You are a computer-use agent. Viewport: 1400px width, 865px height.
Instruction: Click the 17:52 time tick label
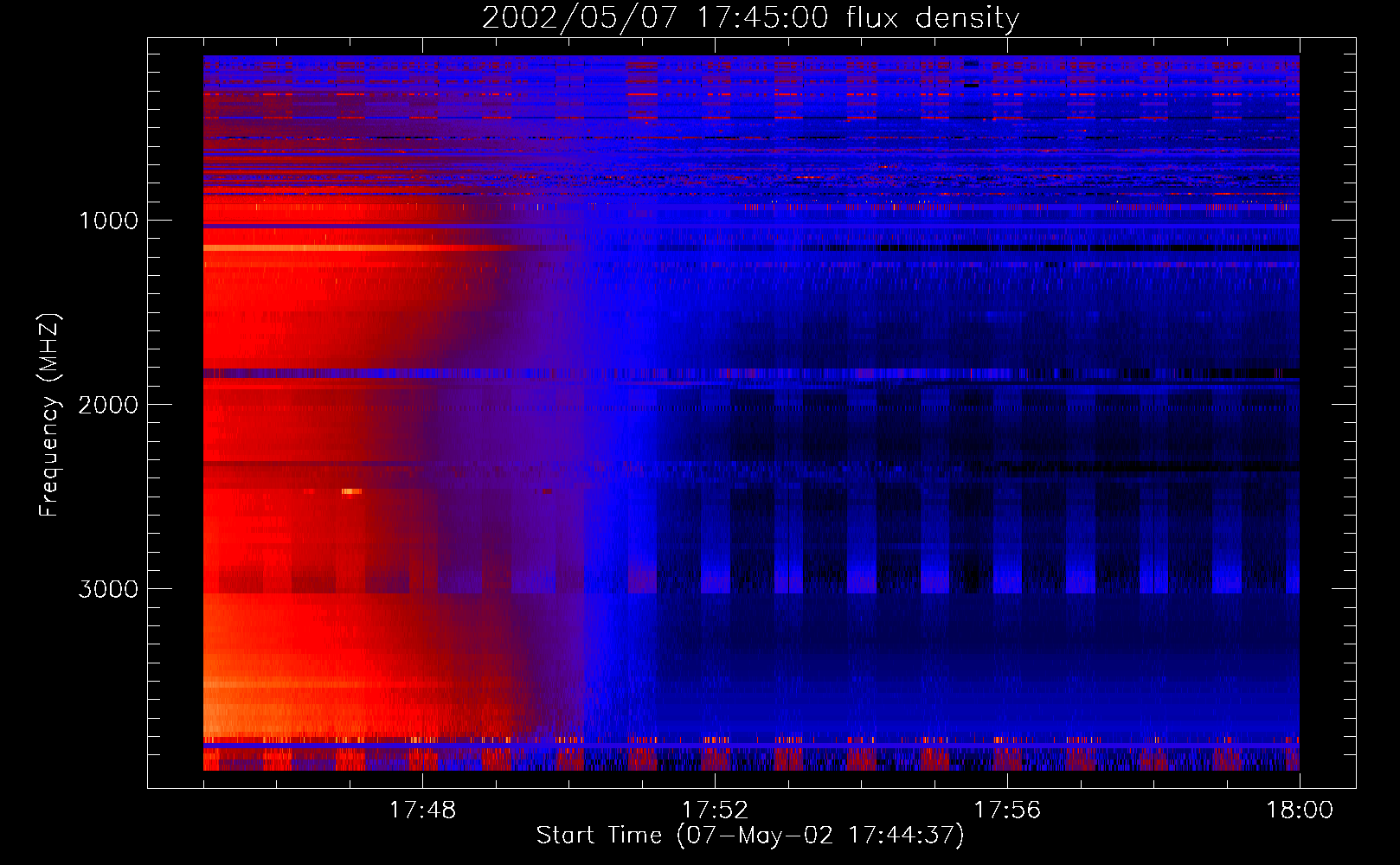[715, 810]
